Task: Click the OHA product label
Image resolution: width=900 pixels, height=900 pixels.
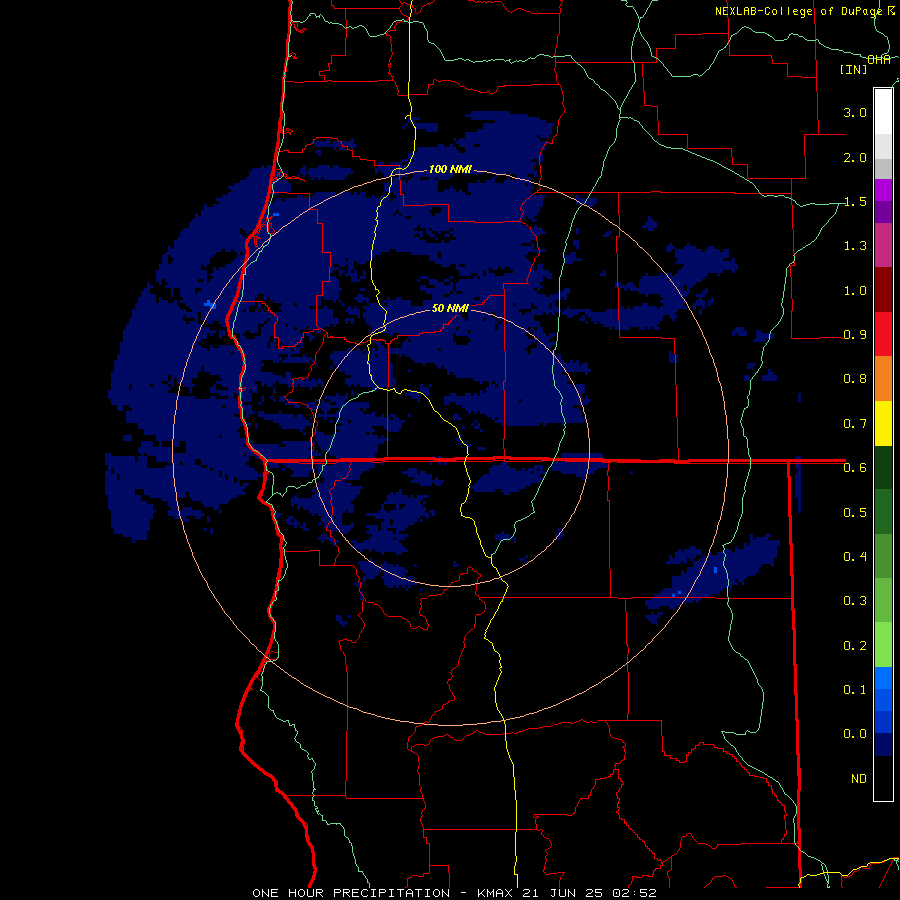Action: [879, 60]
